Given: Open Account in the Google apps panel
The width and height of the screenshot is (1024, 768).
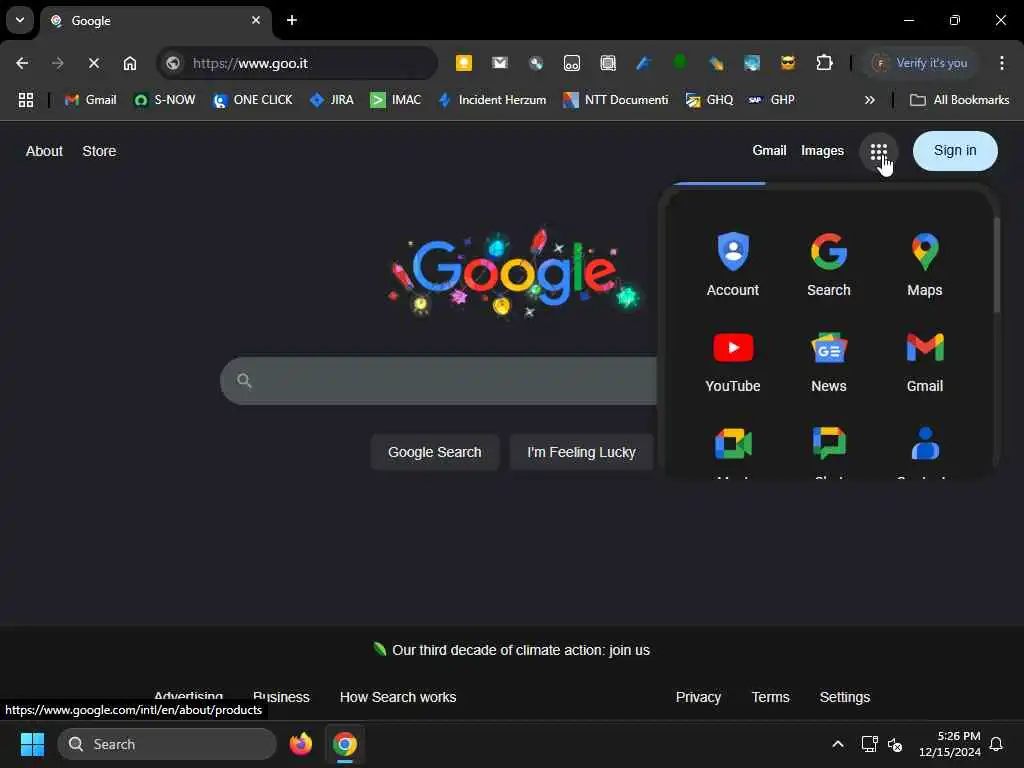Looking at the screenshot, I should pos(732,264).
